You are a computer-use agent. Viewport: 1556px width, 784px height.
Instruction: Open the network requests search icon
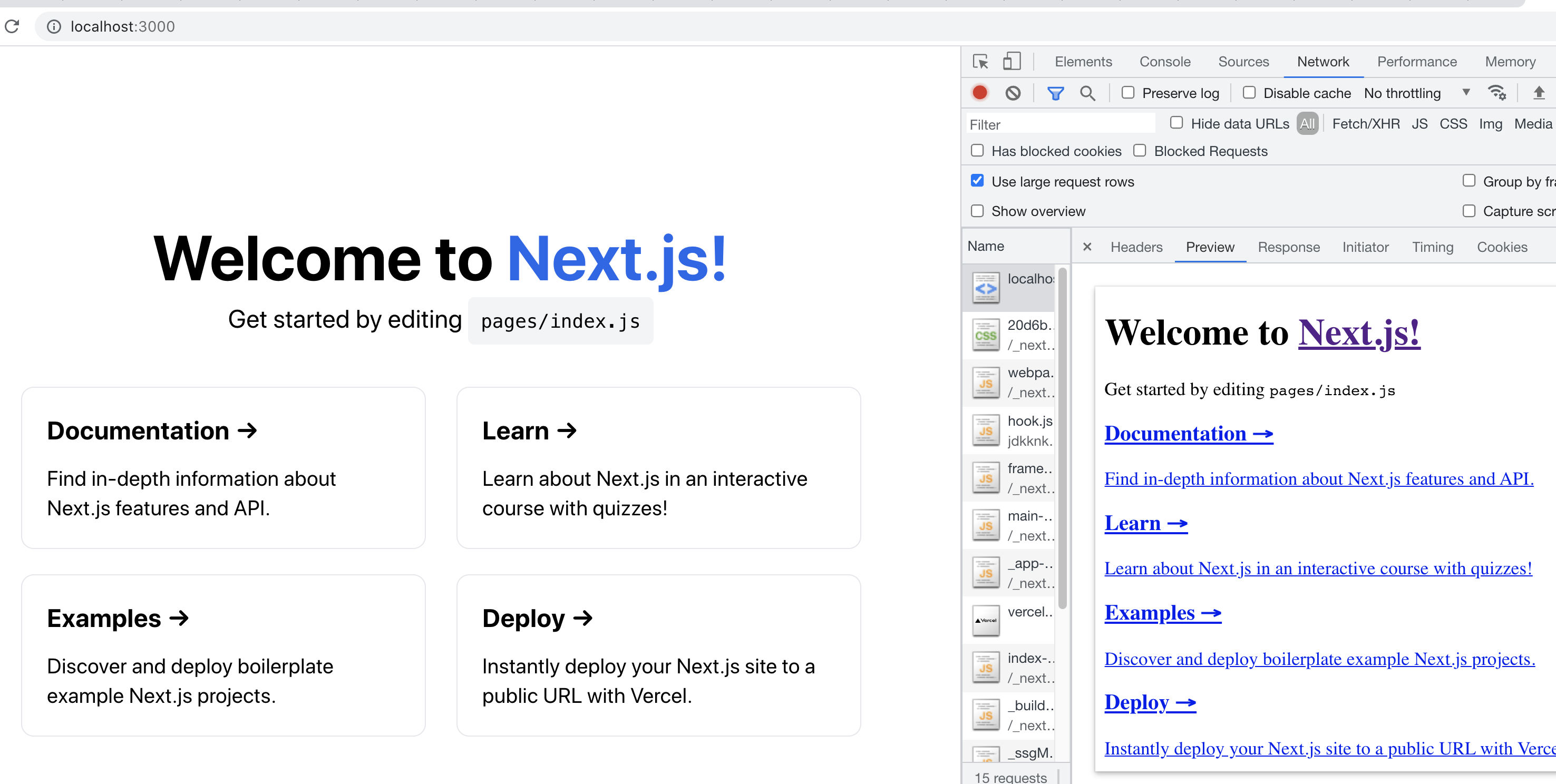(1088, 93)
